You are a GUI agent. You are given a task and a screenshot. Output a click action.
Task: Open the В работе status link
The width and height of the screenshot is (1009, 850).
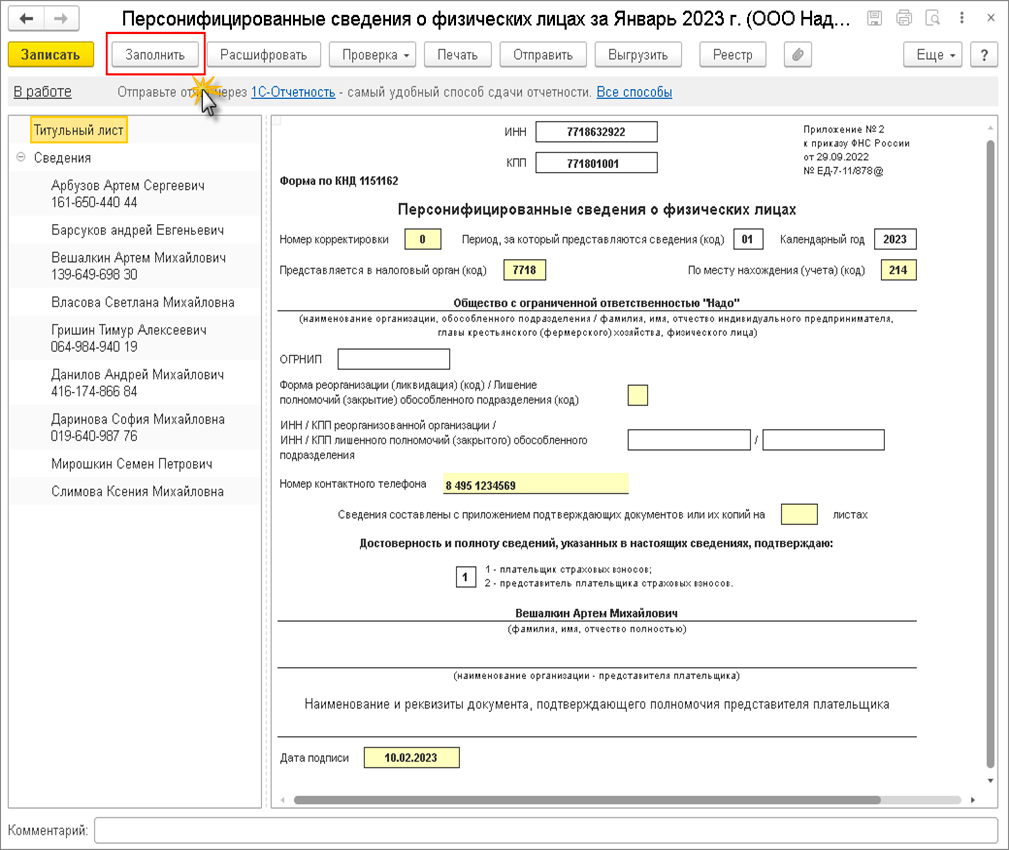point(42,92)
